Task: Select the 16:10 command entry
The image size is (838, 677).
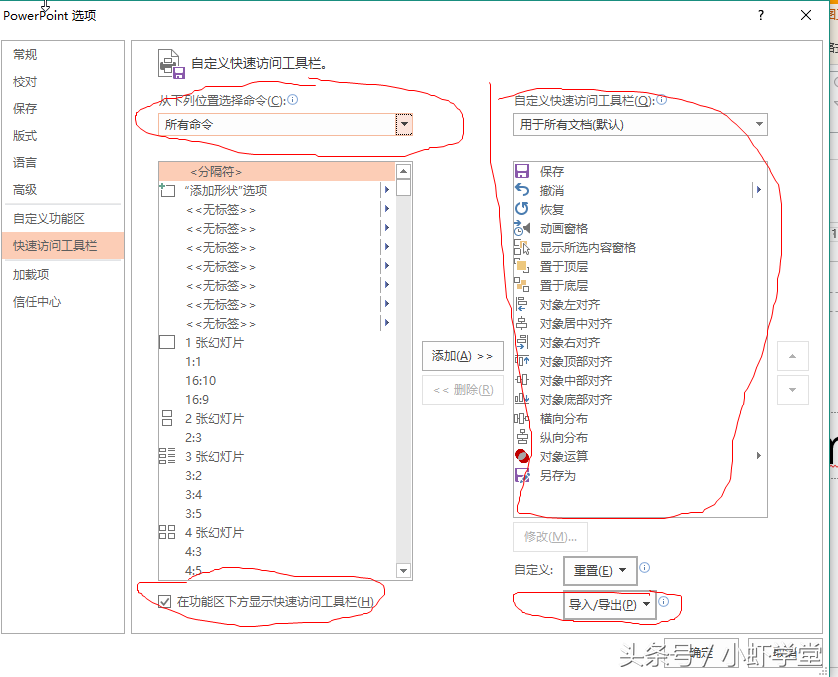Action: coord(277,380)
